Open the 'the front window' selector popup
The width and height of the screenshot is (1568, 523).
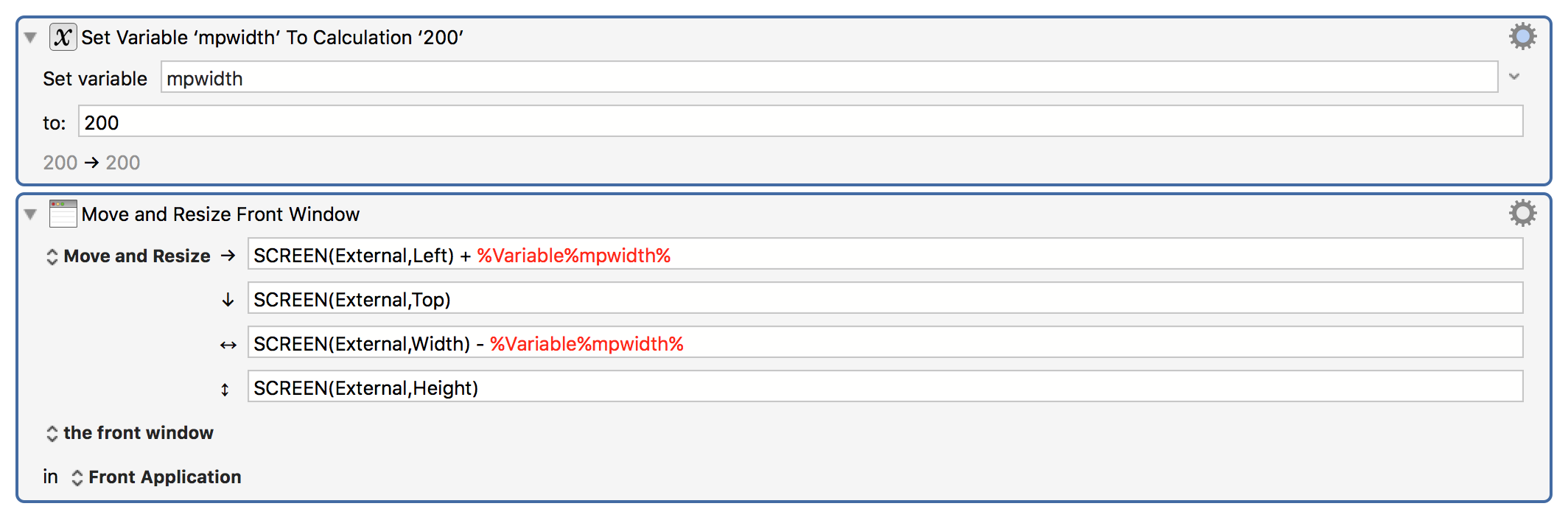(130, 433)
